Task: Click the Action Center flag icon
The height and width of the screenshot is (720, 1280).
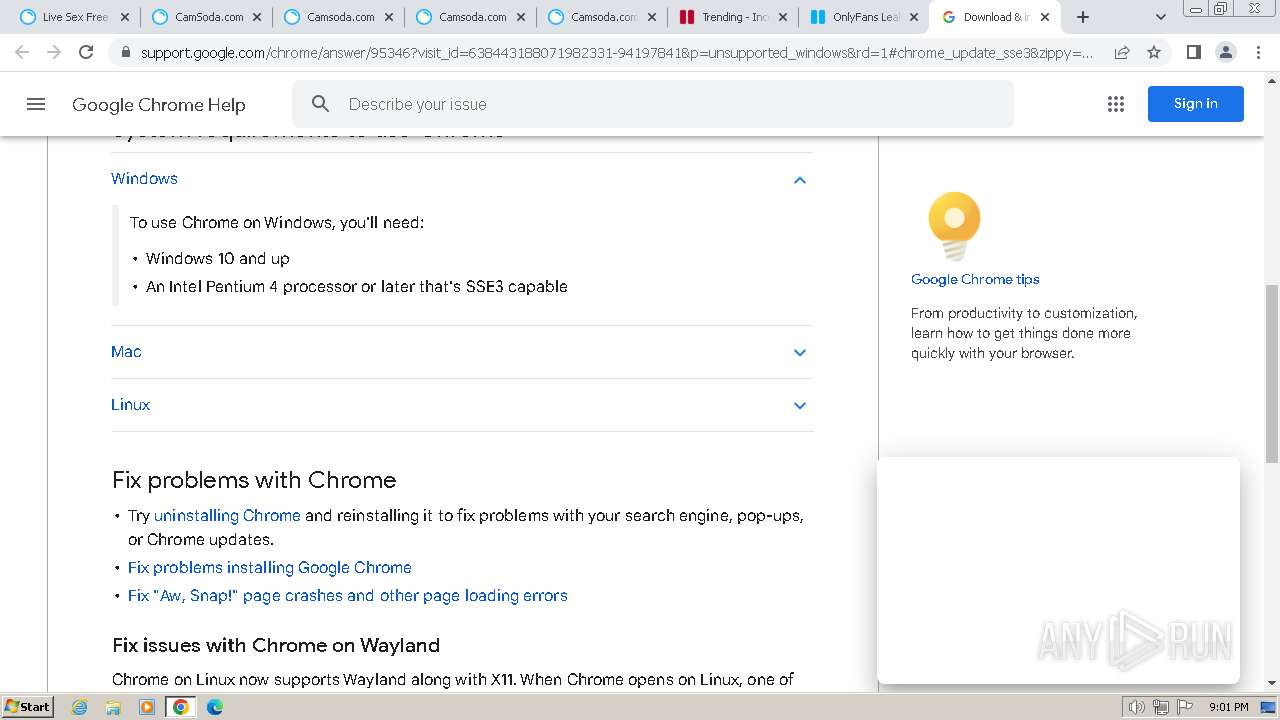Action: (x=1185, y=707)
